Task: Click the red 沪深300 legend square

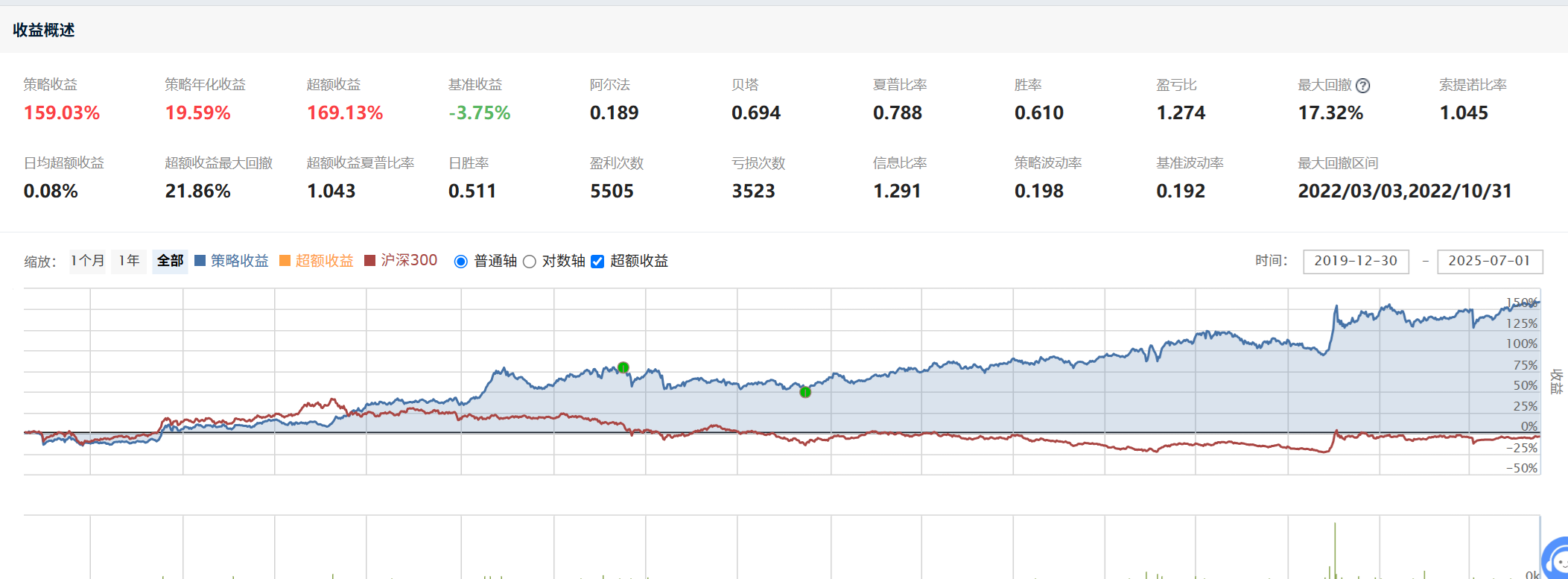Action: pyautogui.click(x=369, y=261)
